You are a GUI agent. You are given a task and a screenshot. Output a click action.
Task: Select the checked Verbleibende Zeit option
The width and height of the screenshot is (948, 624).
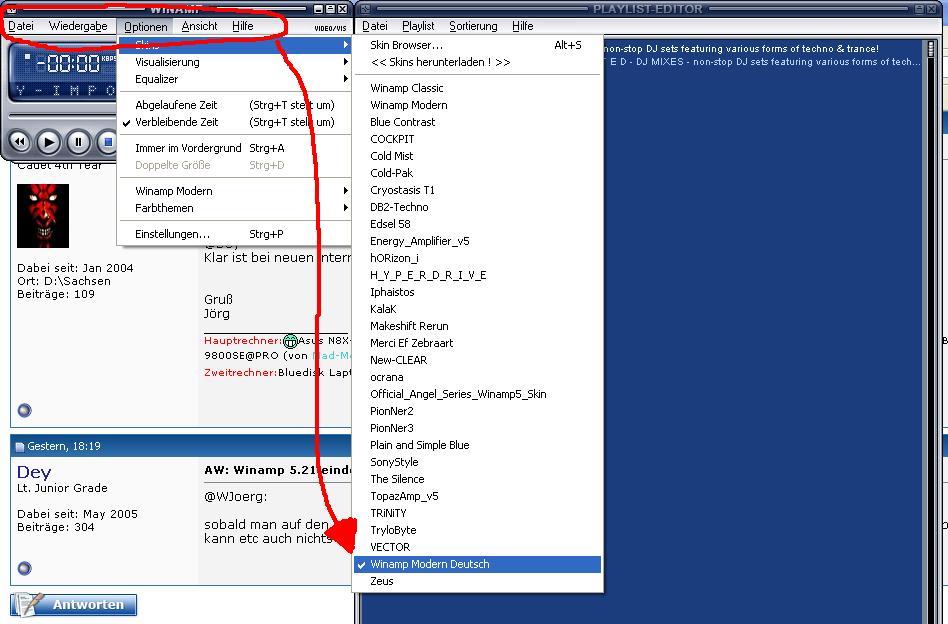coord(235,122)
